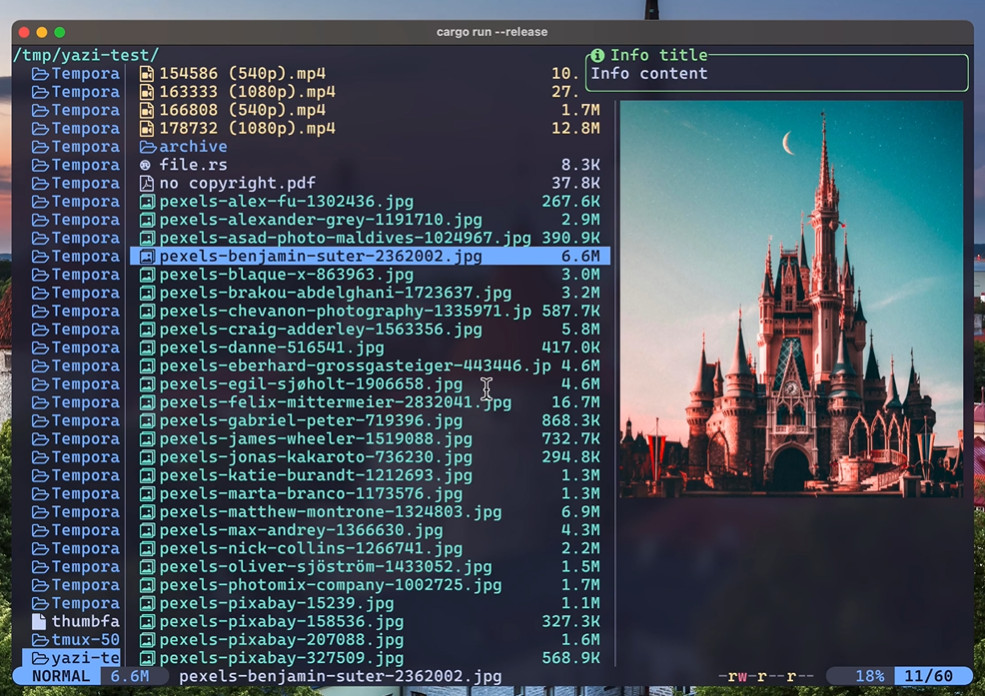The height and width of the screenshot is (696, 985).
Task: Click the 12.8M size of 178732 (1080p).mp4
Action: coord(576,128)
